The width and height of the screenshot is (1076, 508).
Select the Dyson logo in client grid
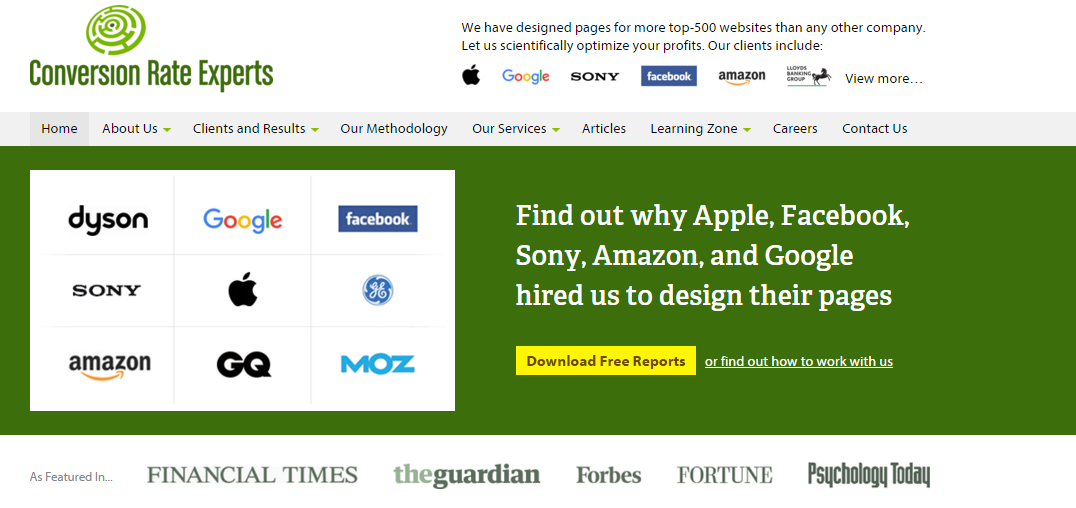tap(108, 219)
